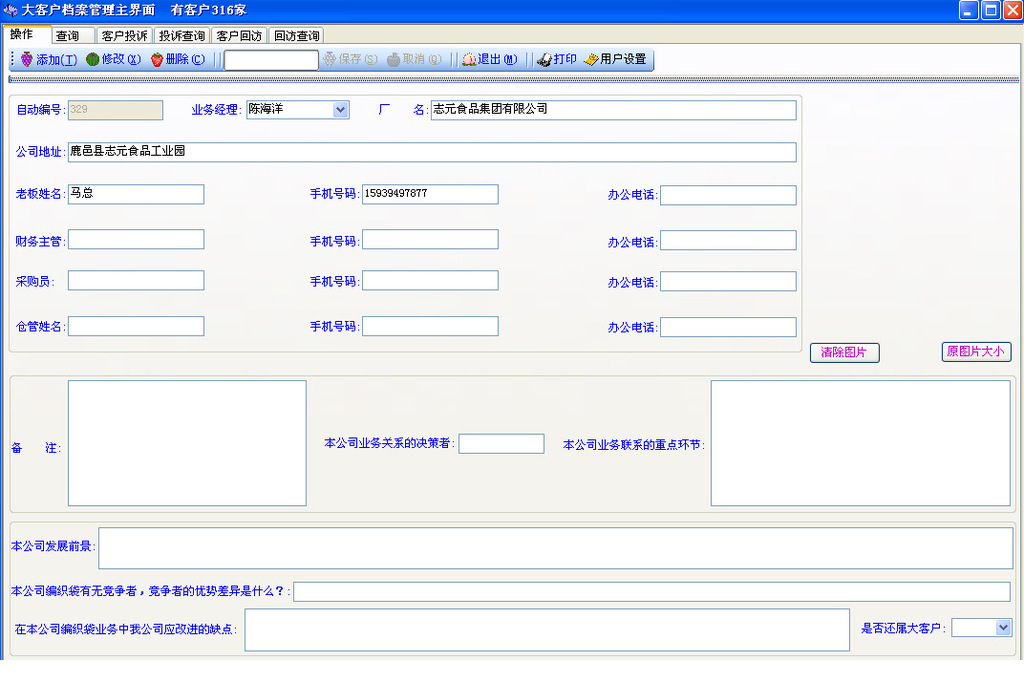Click the 本公司发展前景 text box
Image resolution: width=1024 pixels, height=691 pixels.
(555, 548)
